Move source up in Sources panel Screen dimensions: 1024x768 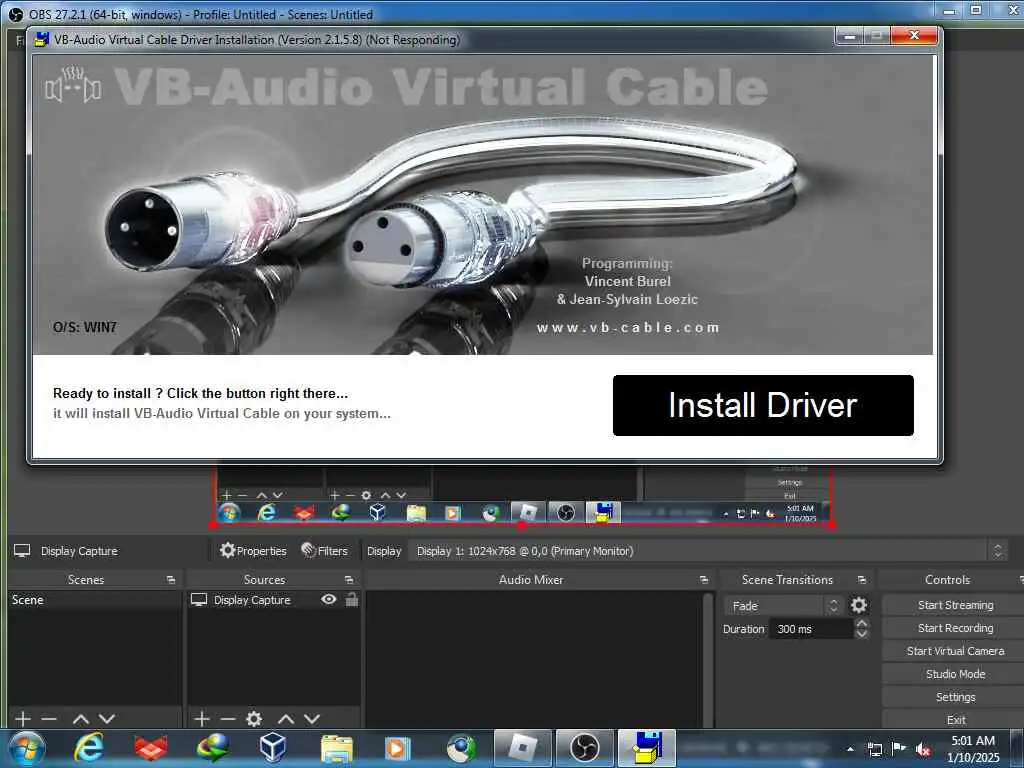pyautogui.click(x=286, y=719)
